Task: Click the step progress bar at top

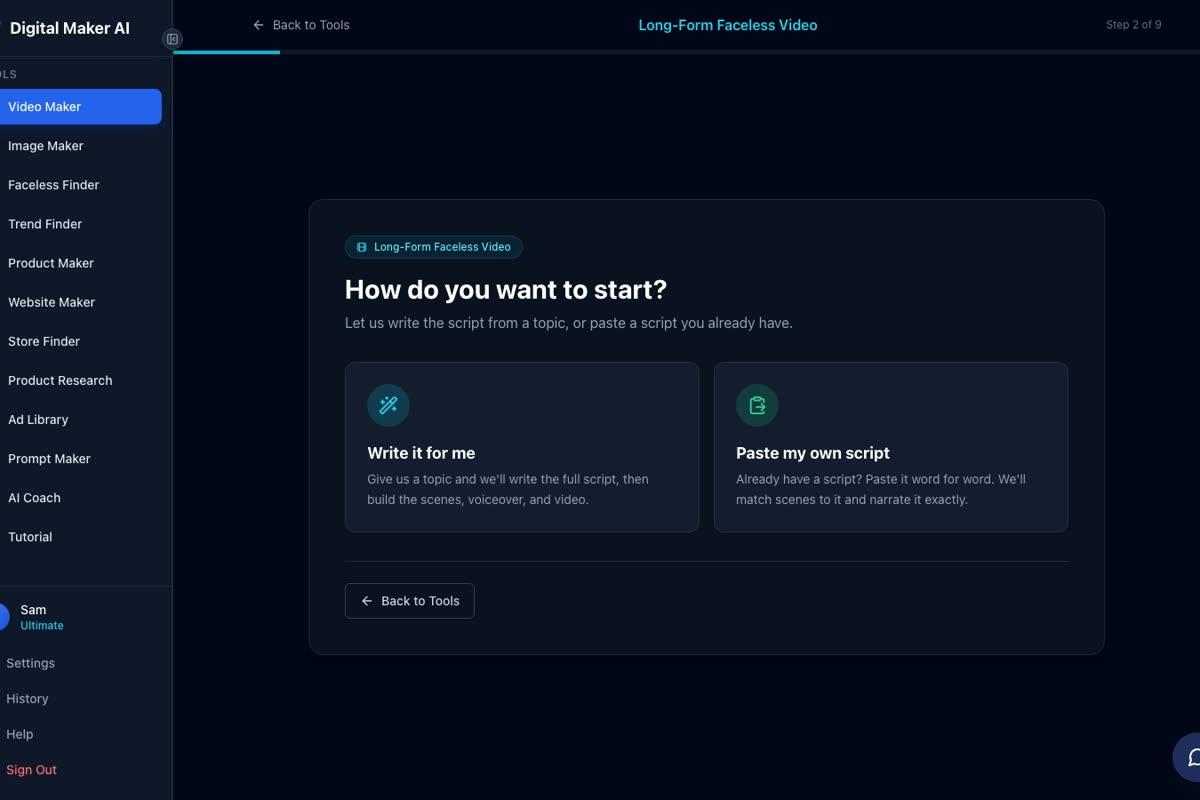Action: click(686, 52)
